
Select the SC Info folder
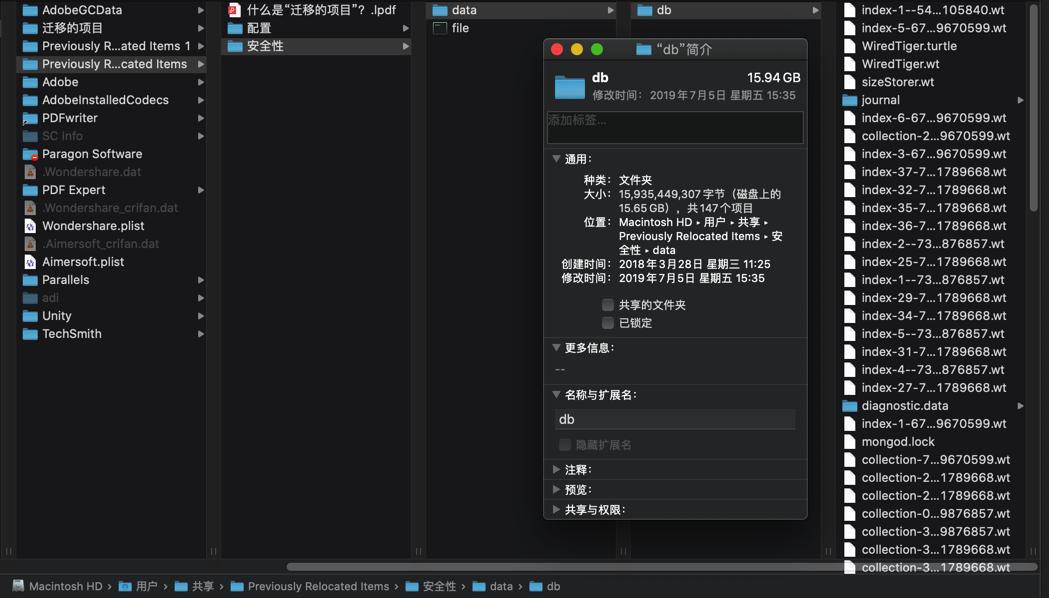pos(111,136)
